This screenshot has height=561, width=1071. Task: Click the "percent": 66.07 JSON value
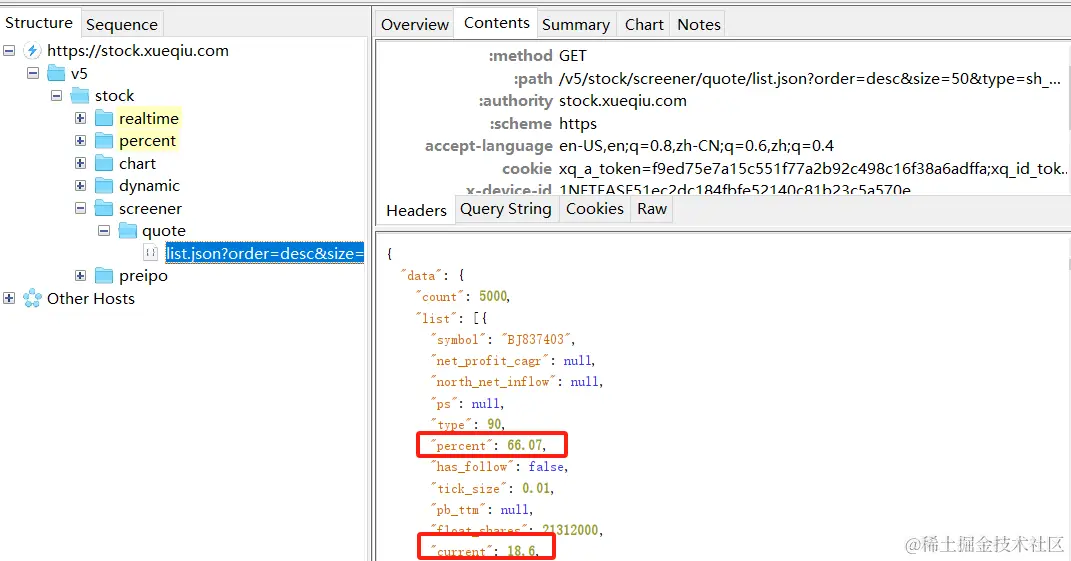(x=526, y=446)
